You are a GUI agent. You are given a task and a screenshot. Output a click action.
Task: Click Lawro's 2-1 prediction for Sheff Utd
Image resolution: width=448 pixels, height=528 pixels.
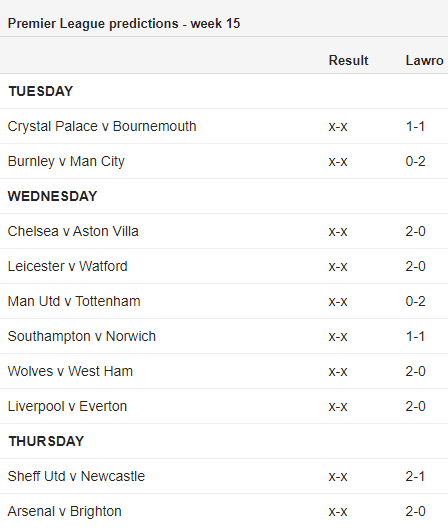415,476
